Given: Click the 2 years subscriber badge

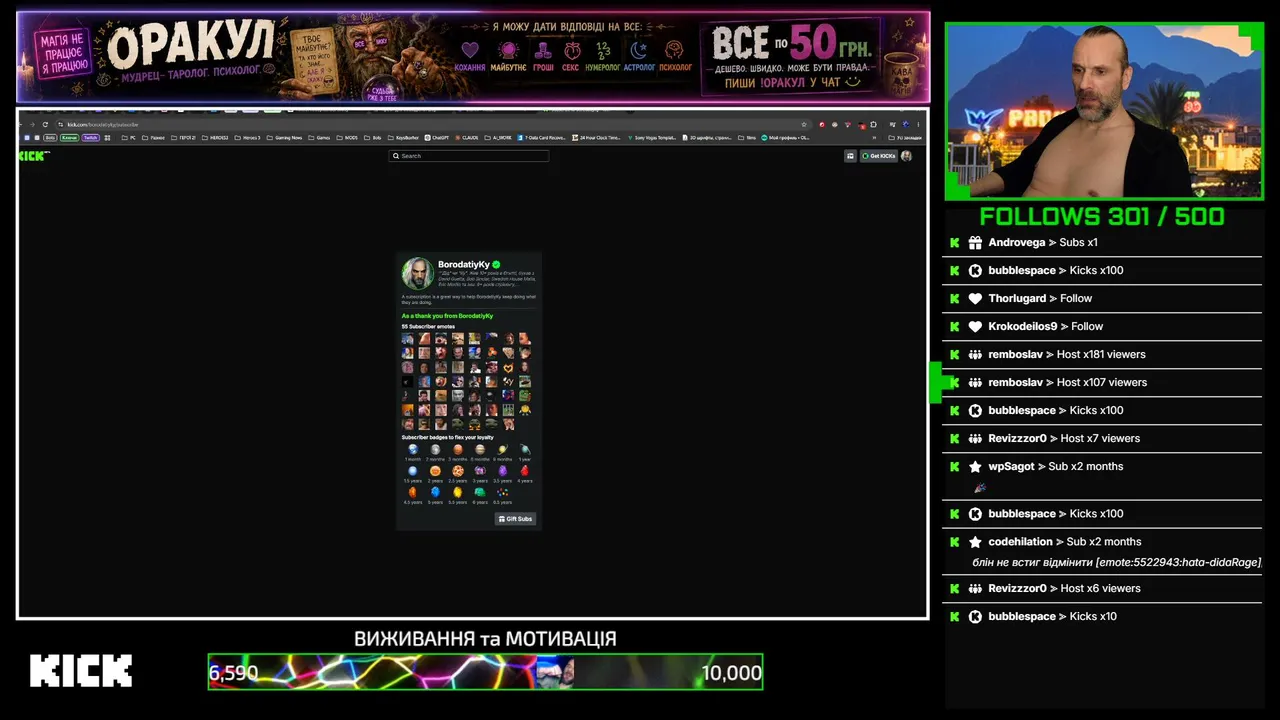Looking at the screenshot, I should [x=435, y=473].
